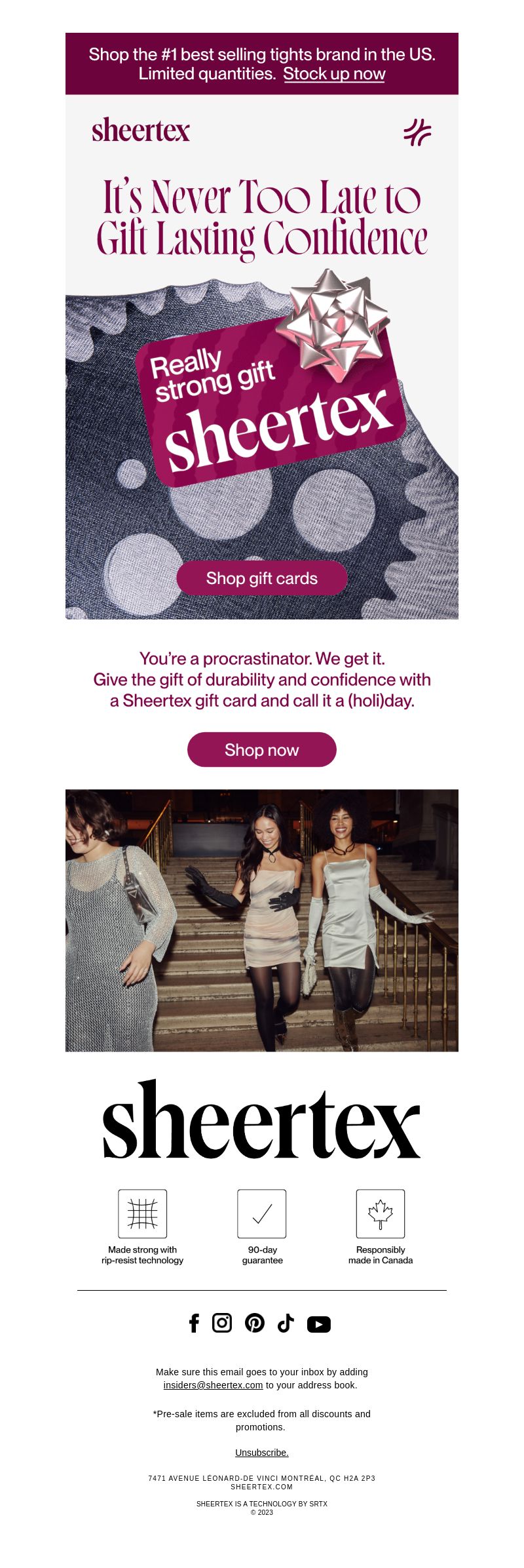524x1568 pixels.
Task: Click the Unsubscribe link
Action: (x=262, y=1453)
